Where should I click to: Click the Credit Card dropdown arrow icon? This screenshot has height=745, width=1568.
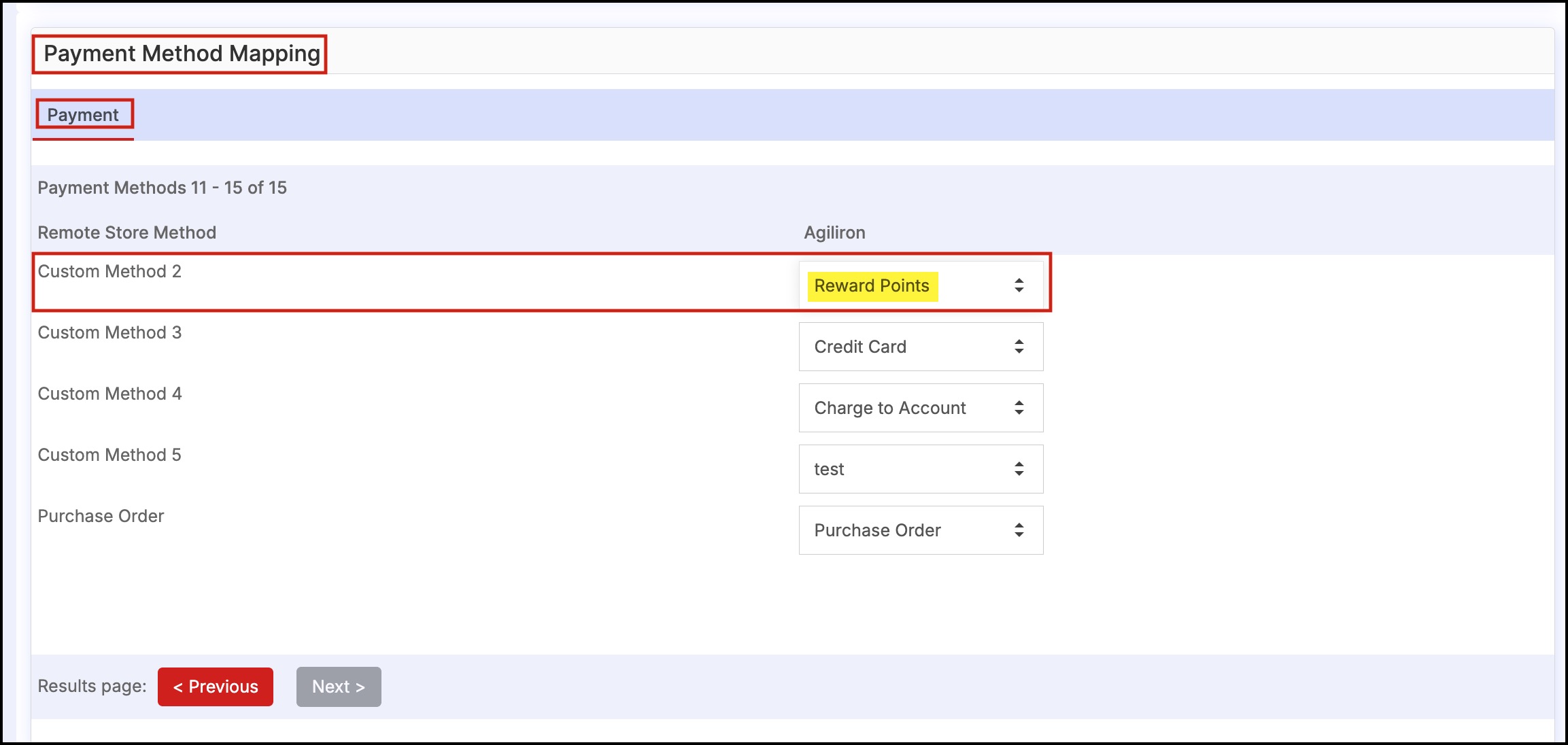click(x=1019, y=347)
